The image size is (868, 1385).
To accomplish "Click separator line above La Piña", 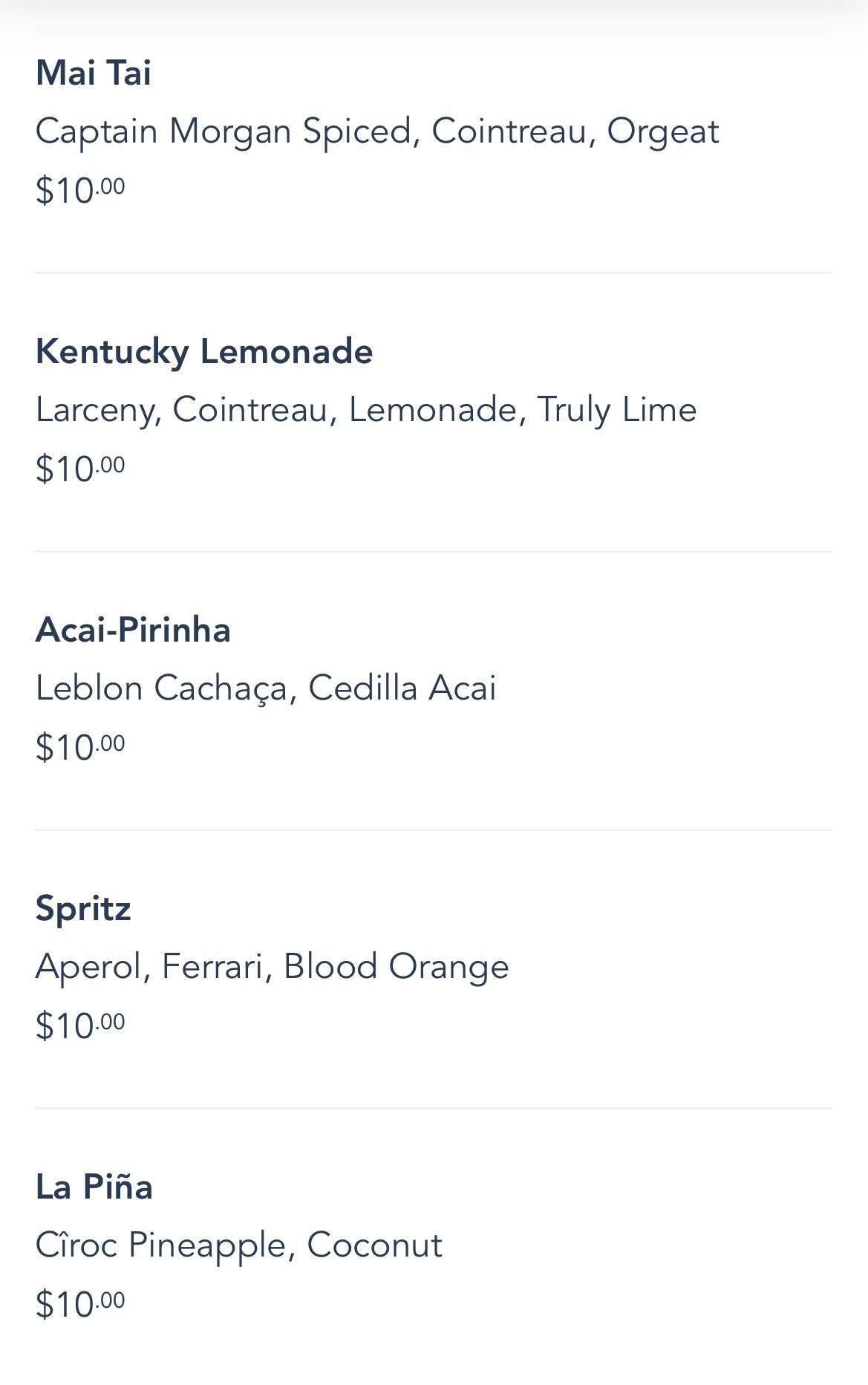I will click(x=434, y=1109).
